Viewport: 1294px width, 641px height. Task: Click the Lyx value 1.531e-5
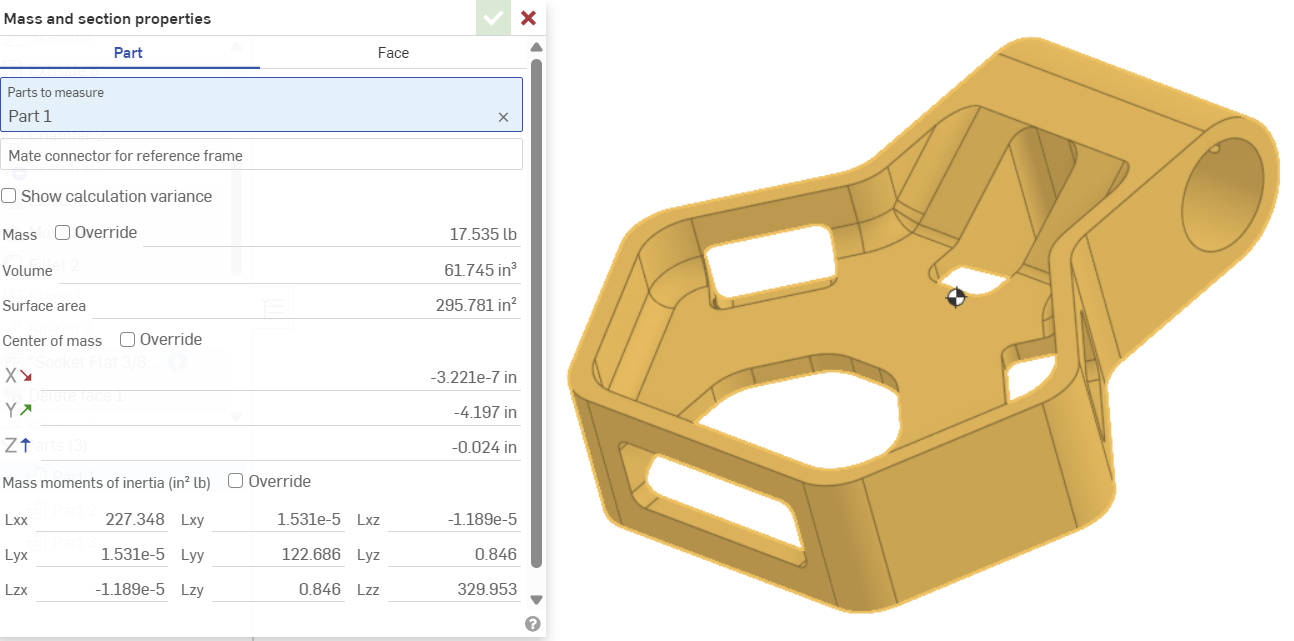tap(133, 554)
